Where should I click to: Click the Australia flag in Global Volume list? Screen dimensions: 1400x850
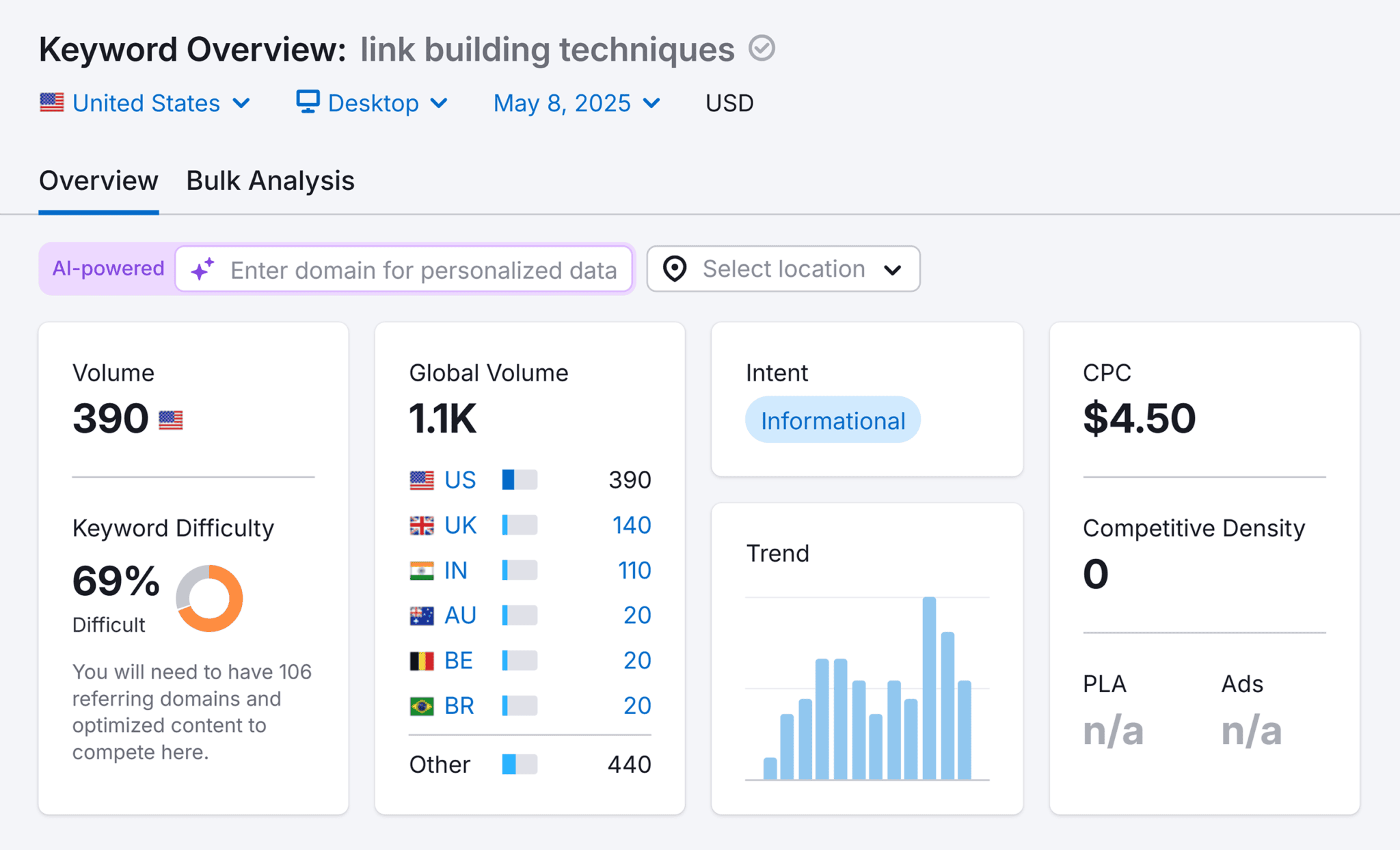[422, 615]
